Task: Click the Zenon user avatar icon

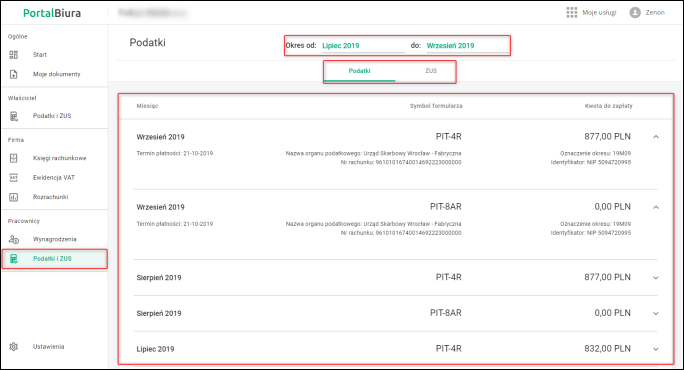Action: (x=635, y=13)
